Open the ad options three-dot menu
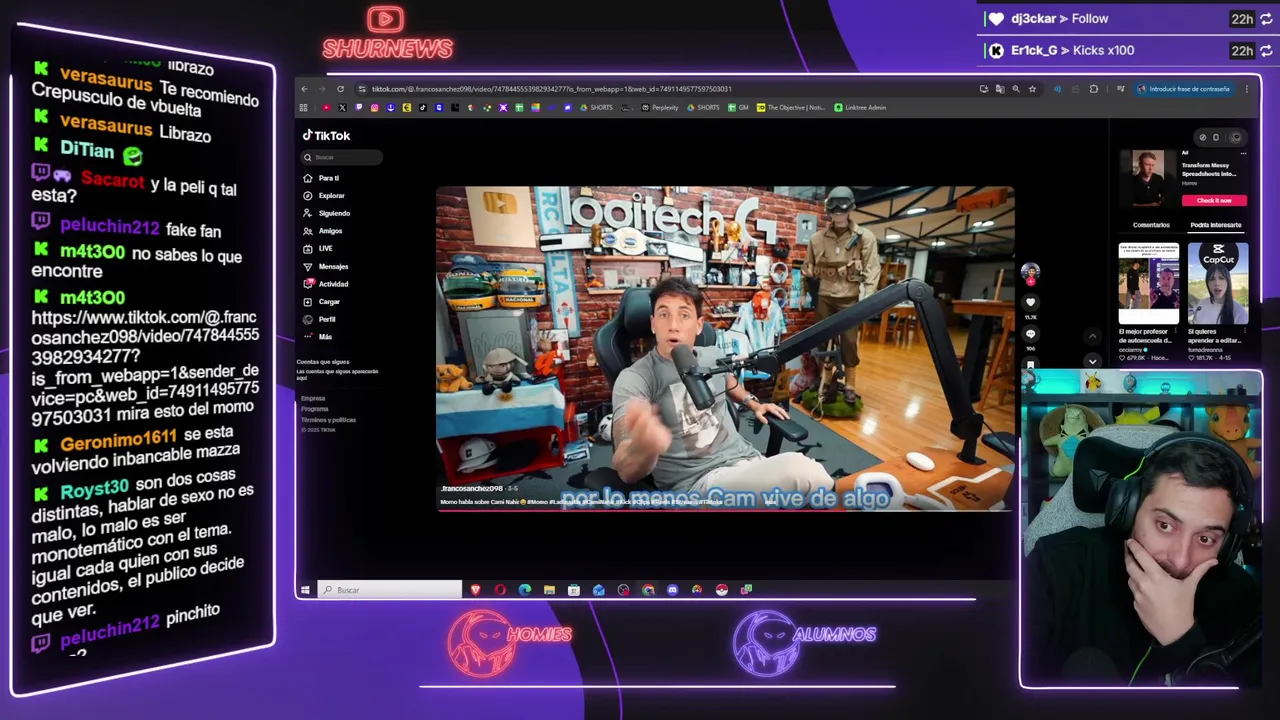1280x720 pixels. click(x=1243, y=154)
